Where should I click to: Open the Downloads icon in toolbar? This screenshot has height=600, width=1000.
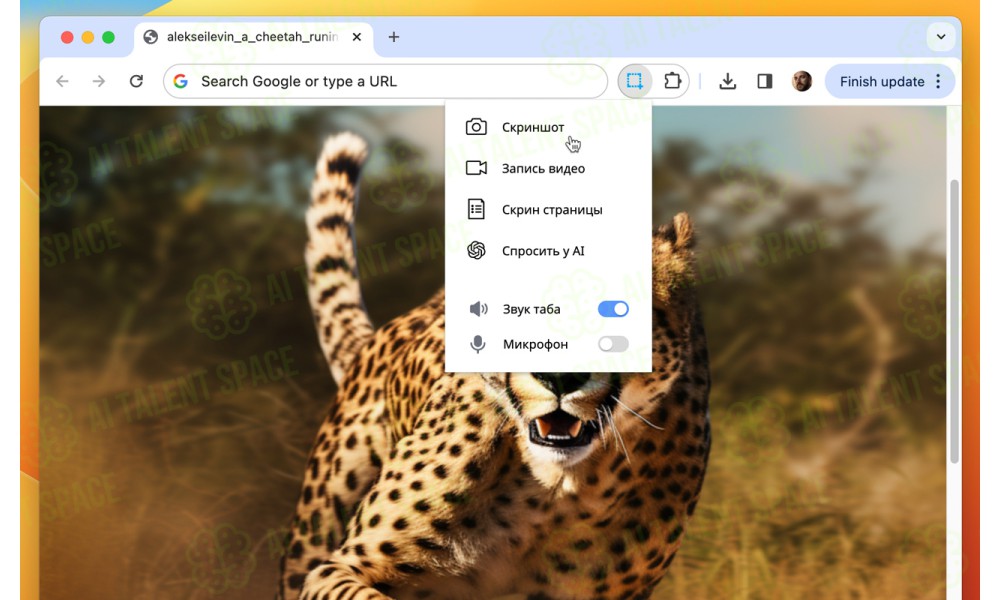[728, 82]
